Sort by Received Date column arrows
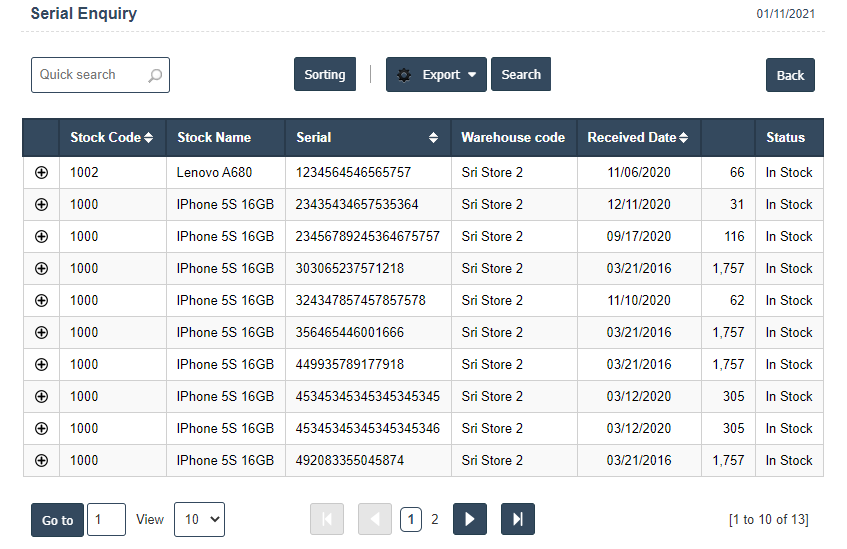Screen dimensions: 847x549 coord(684,138)
